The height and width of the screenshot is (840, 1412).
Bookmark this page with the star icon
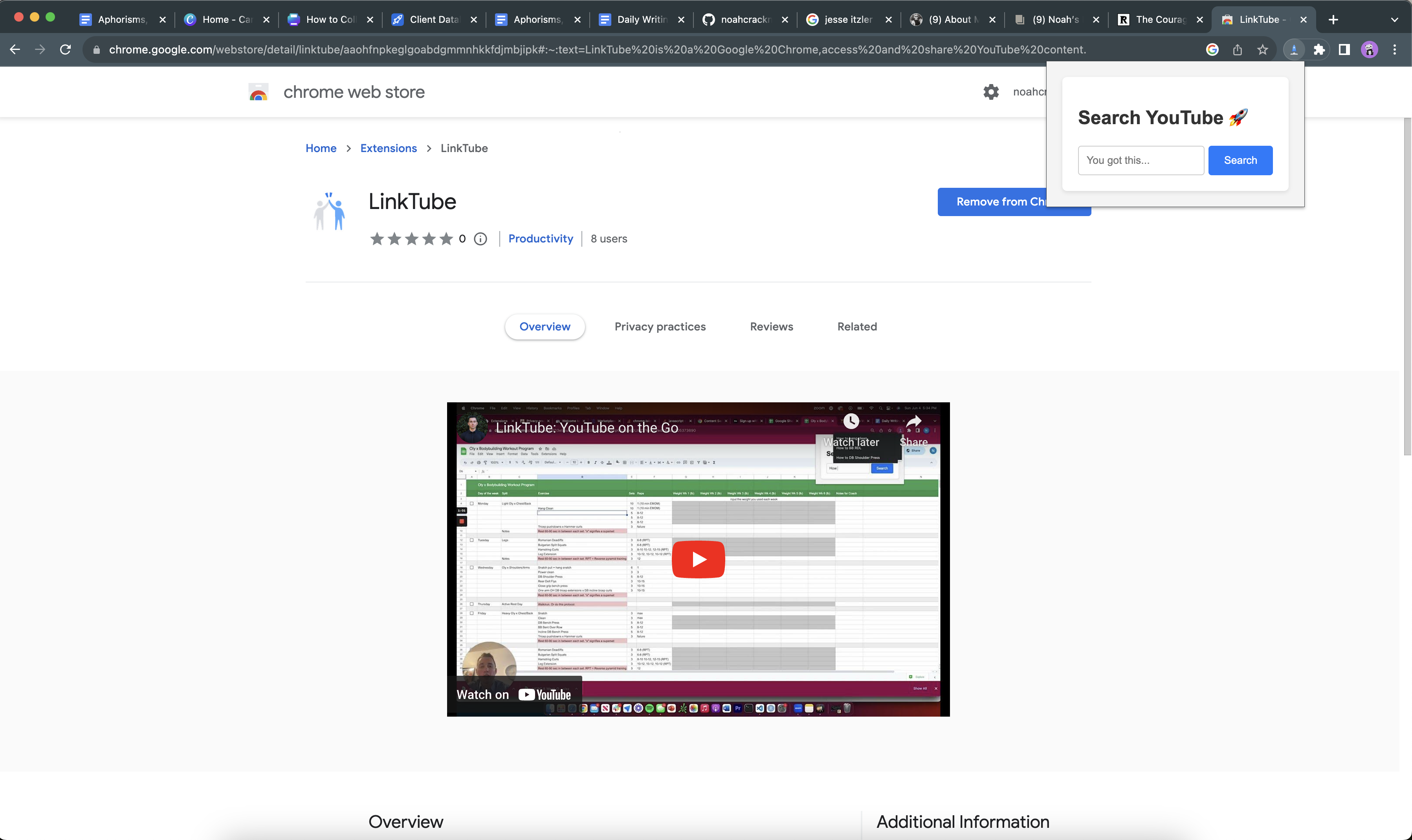(1263, 50)
